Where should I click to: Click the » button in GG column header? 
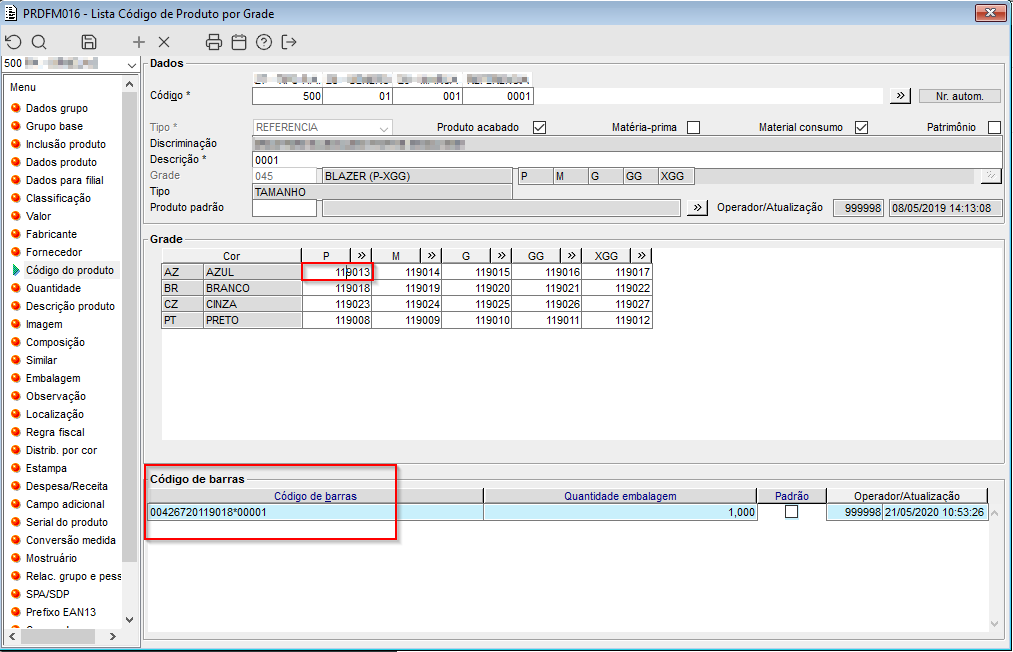click(x=571, y=255)
